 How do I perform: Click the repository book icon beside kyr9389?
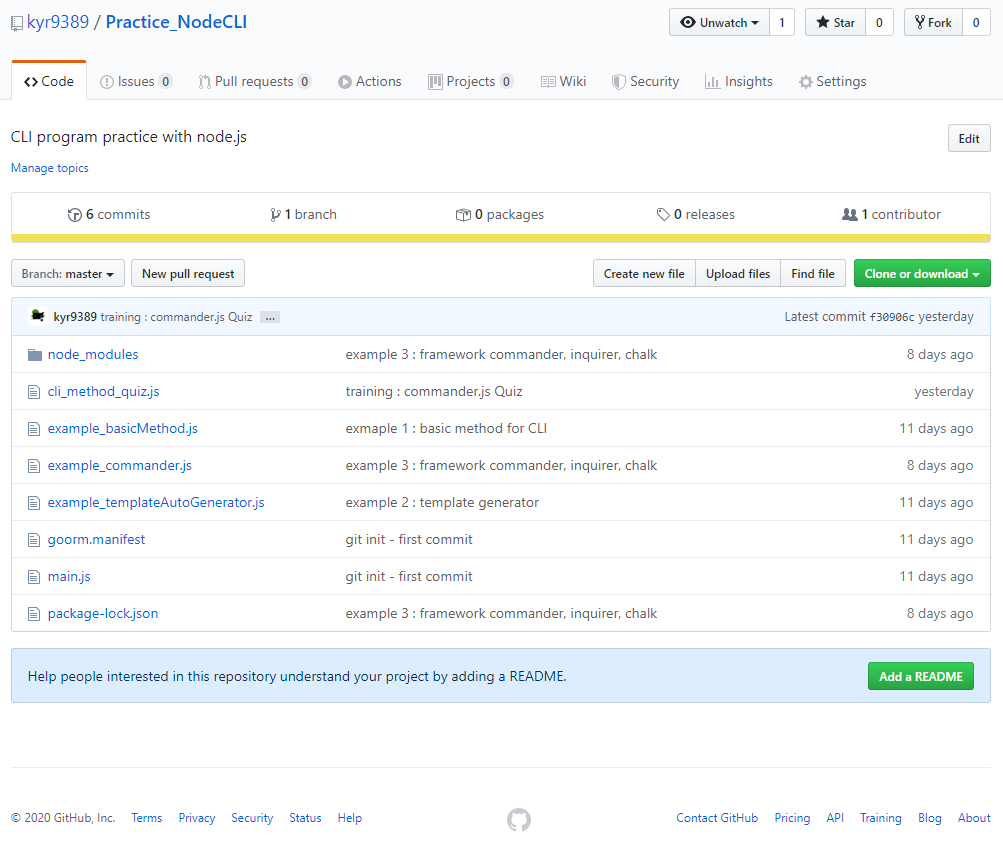click(17, 24)
